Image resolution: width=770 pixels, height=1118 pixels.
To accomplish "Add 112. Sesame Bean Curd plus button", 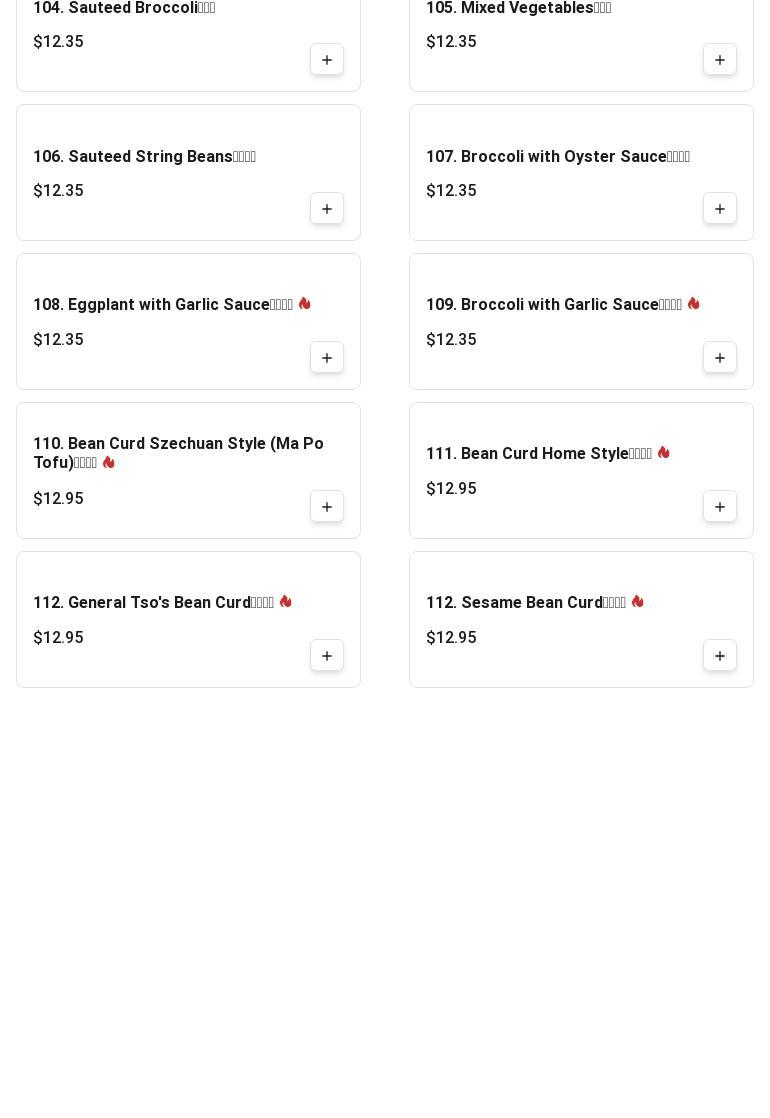I will (x=719, y=656).
